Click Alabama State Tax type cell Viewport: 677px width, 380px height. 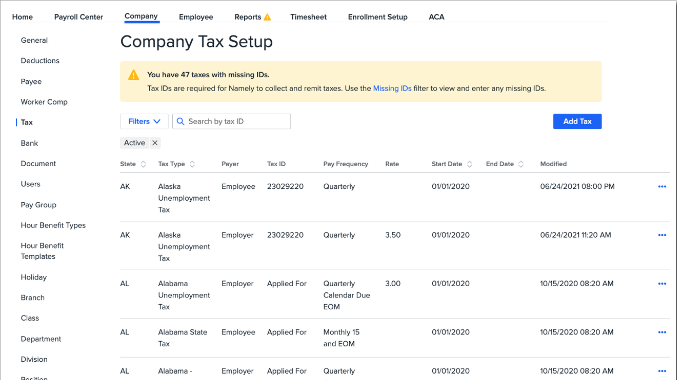(183, 338)
